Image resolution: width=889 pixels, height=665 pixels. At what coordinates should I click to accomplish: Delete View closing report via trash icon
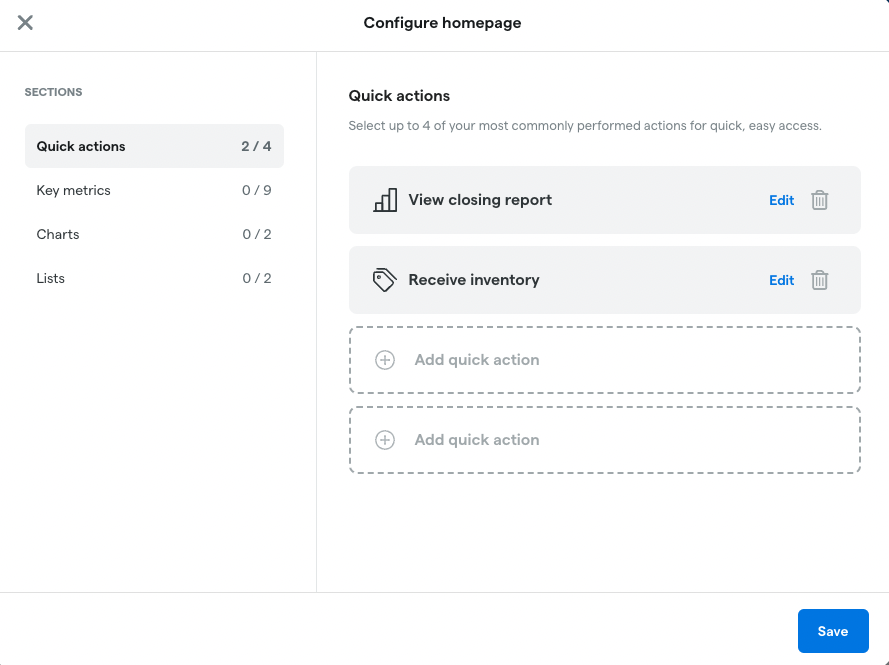819,200
